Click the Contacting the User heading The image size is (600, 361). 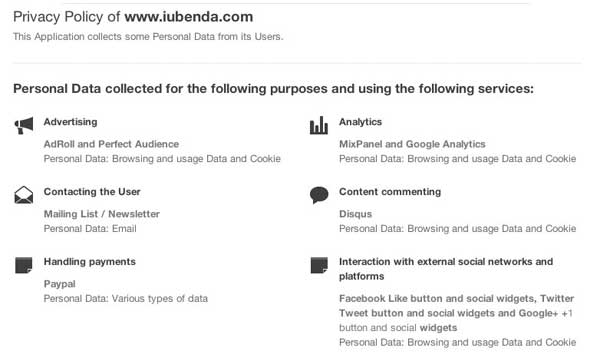(x=92, y=192)
